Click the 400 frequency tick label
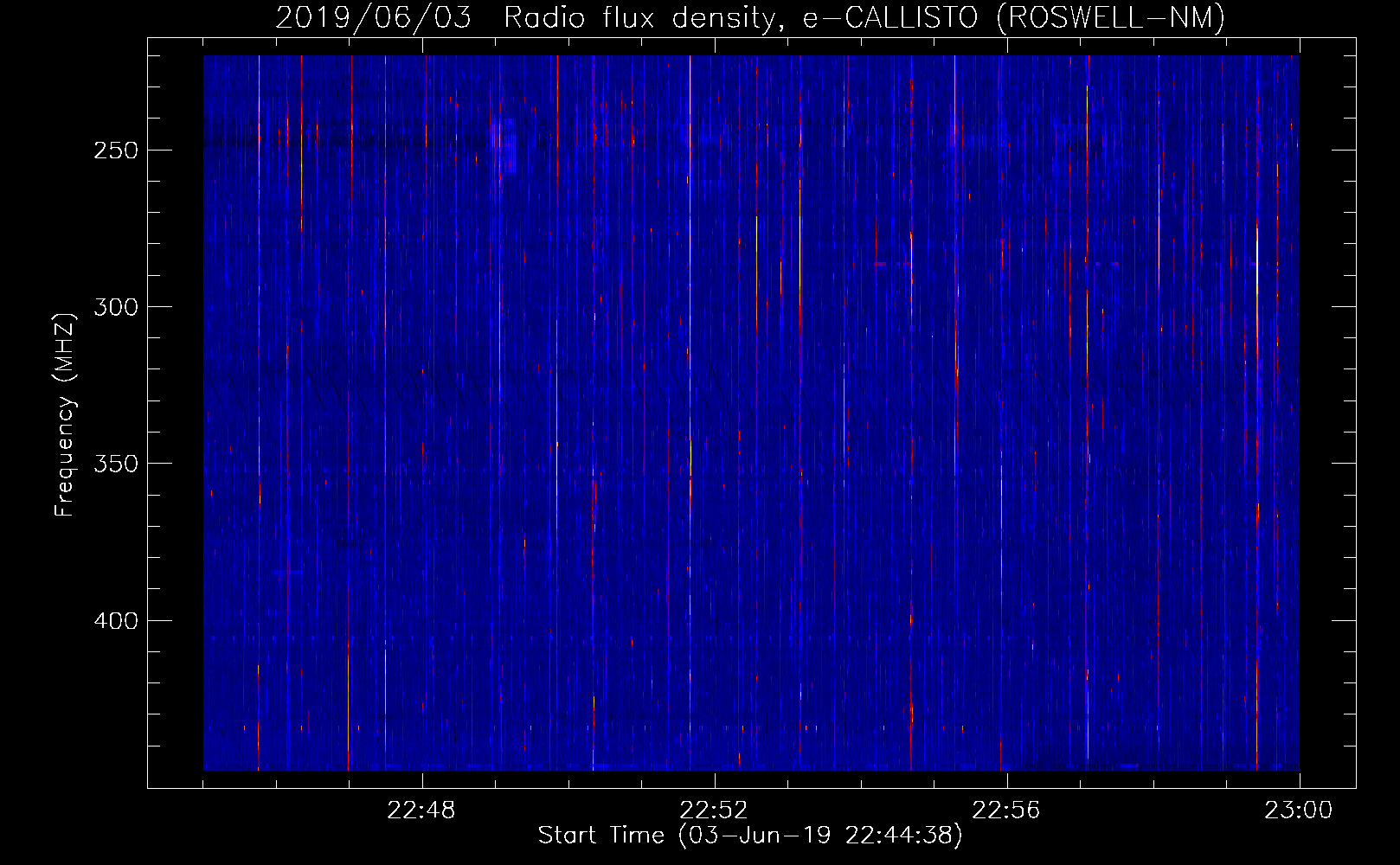1400x865 pixels. (116, 621)
